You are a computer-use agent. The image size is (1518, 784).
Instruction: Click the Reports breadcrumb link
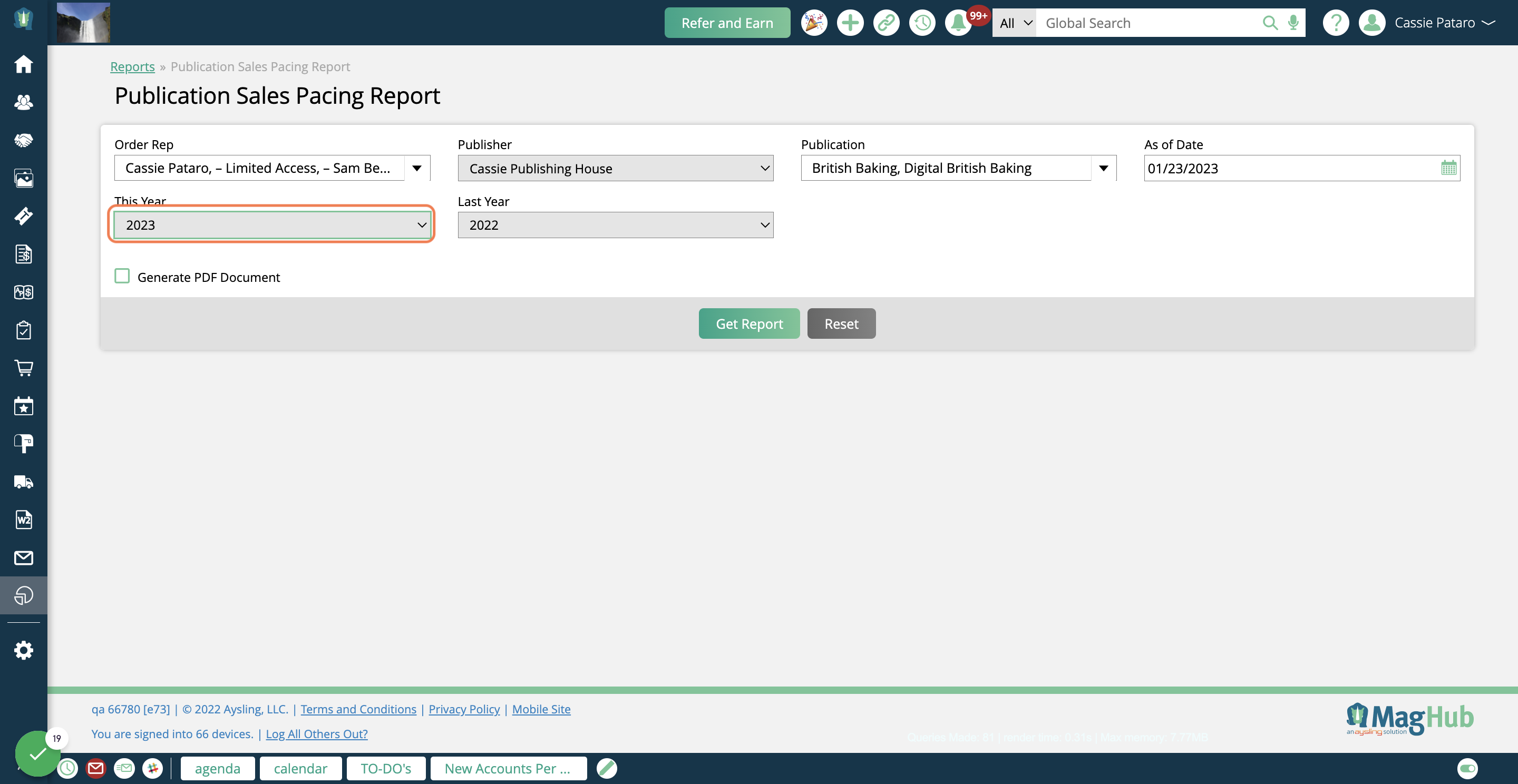coord(132,66)
